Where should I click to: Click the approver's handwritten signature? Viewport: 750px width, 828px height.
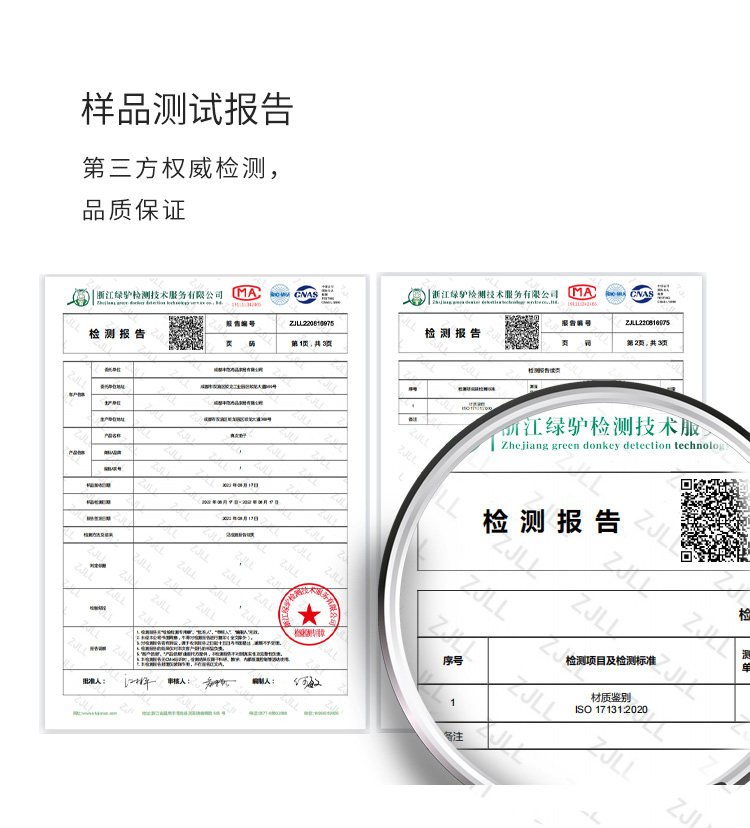[x=139, y=682]
